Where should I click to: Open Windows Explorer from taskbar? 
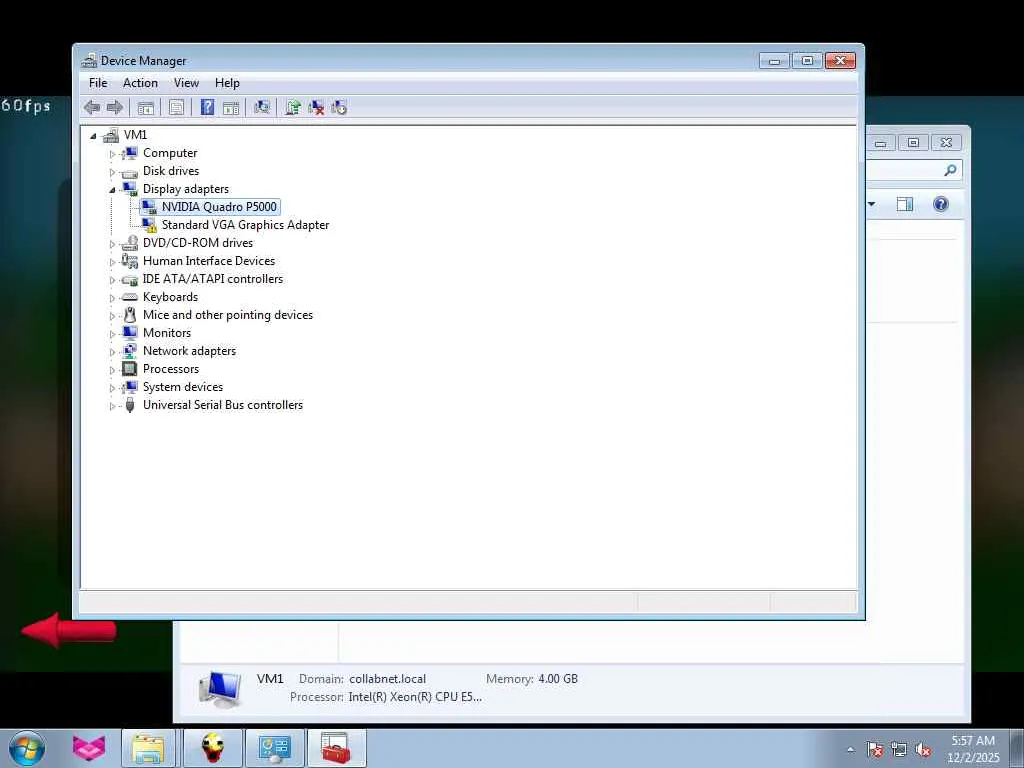(x=148, y=748)
